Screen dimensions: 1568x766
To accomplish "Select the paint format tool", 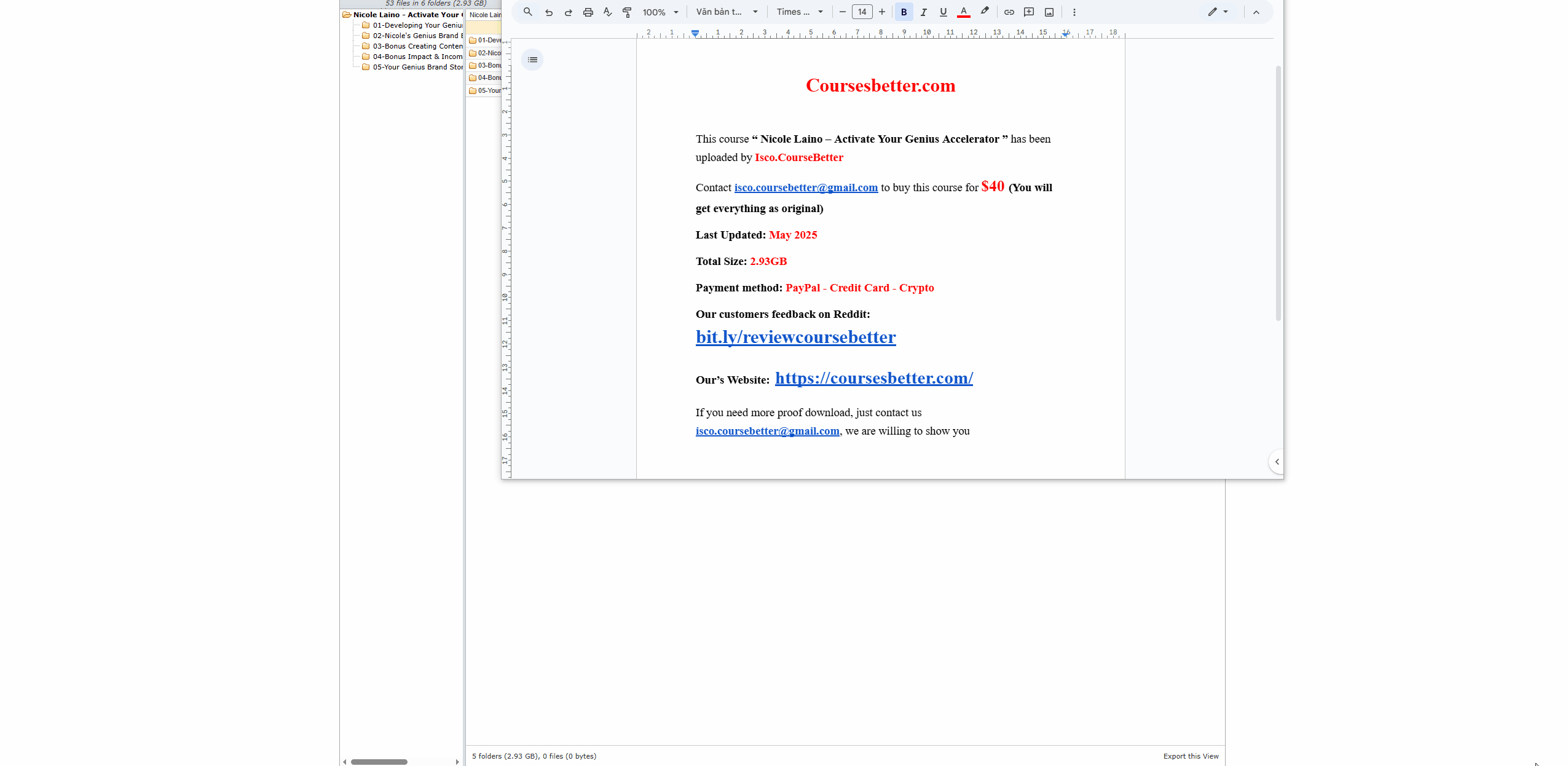I will point(627,12).
